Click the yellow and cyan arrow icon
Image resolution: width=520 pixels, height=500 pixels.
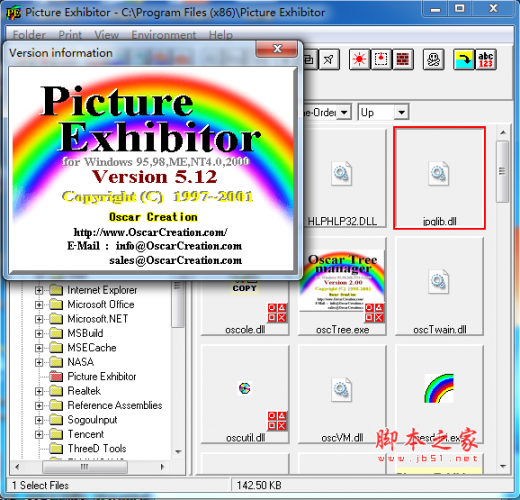tap(464, 60)
